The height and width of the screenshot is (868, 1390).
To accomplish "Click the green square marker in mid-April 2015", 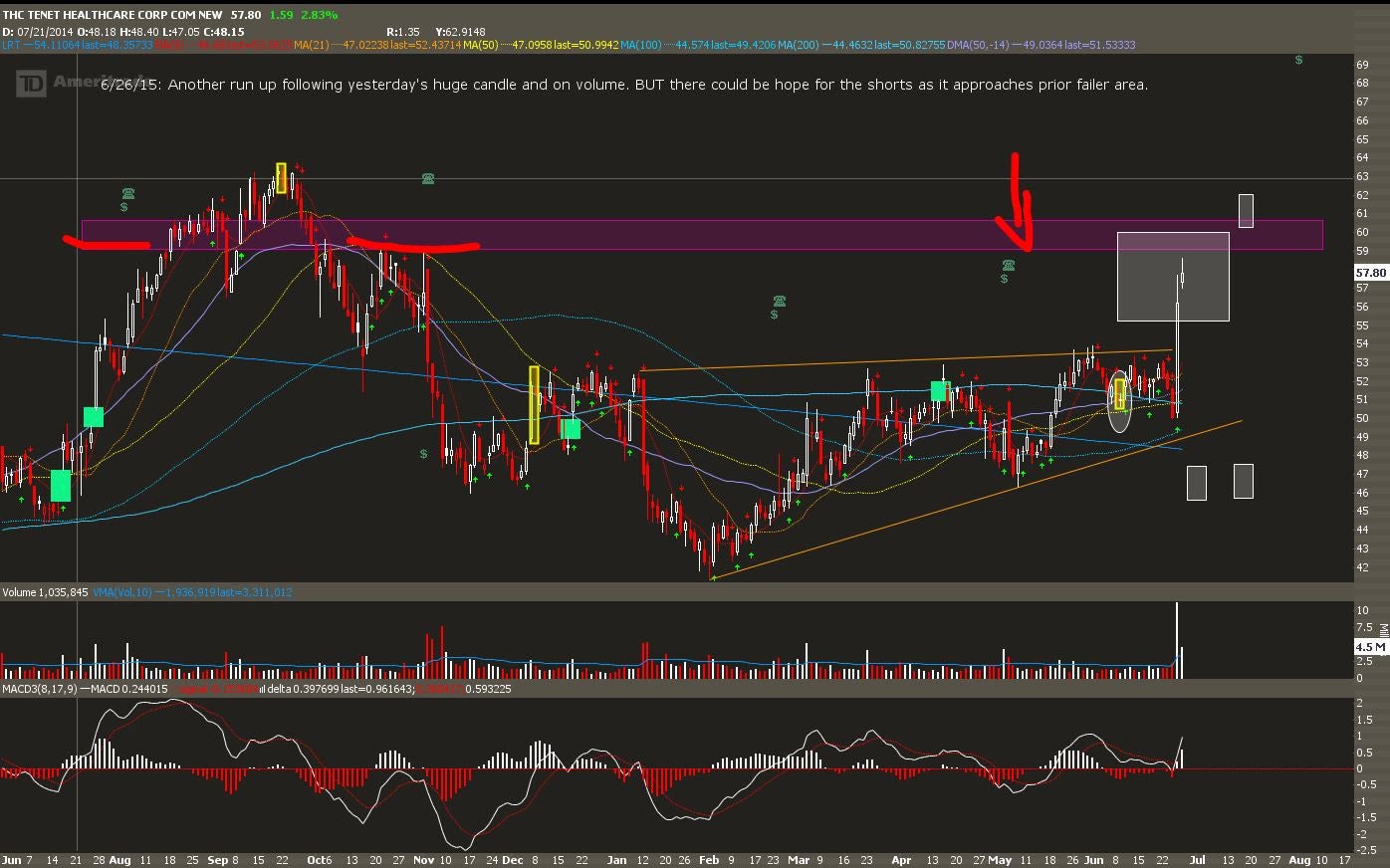I will 939,391.
